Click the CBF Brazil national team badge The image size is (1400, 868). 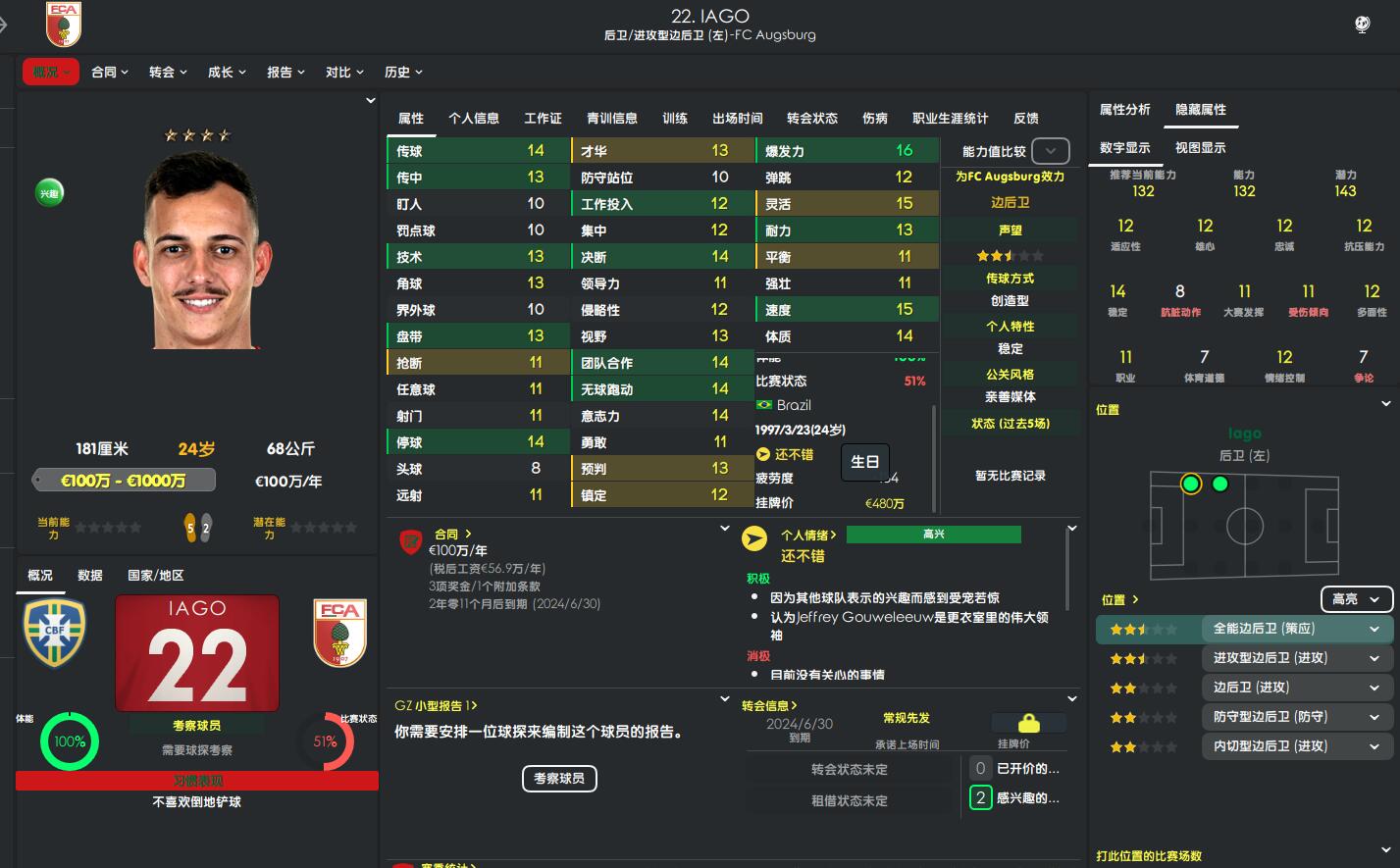click(x=54, y=634)
